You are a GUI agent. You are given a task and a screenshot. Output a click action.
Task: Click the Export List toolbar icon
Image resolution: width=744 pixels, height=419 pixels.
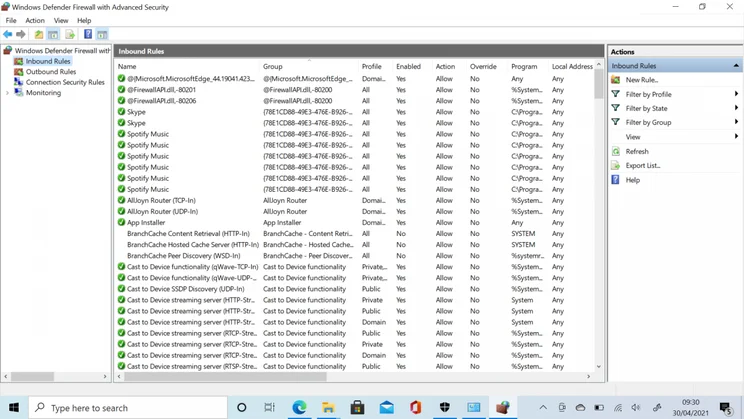tap(70, 34)
